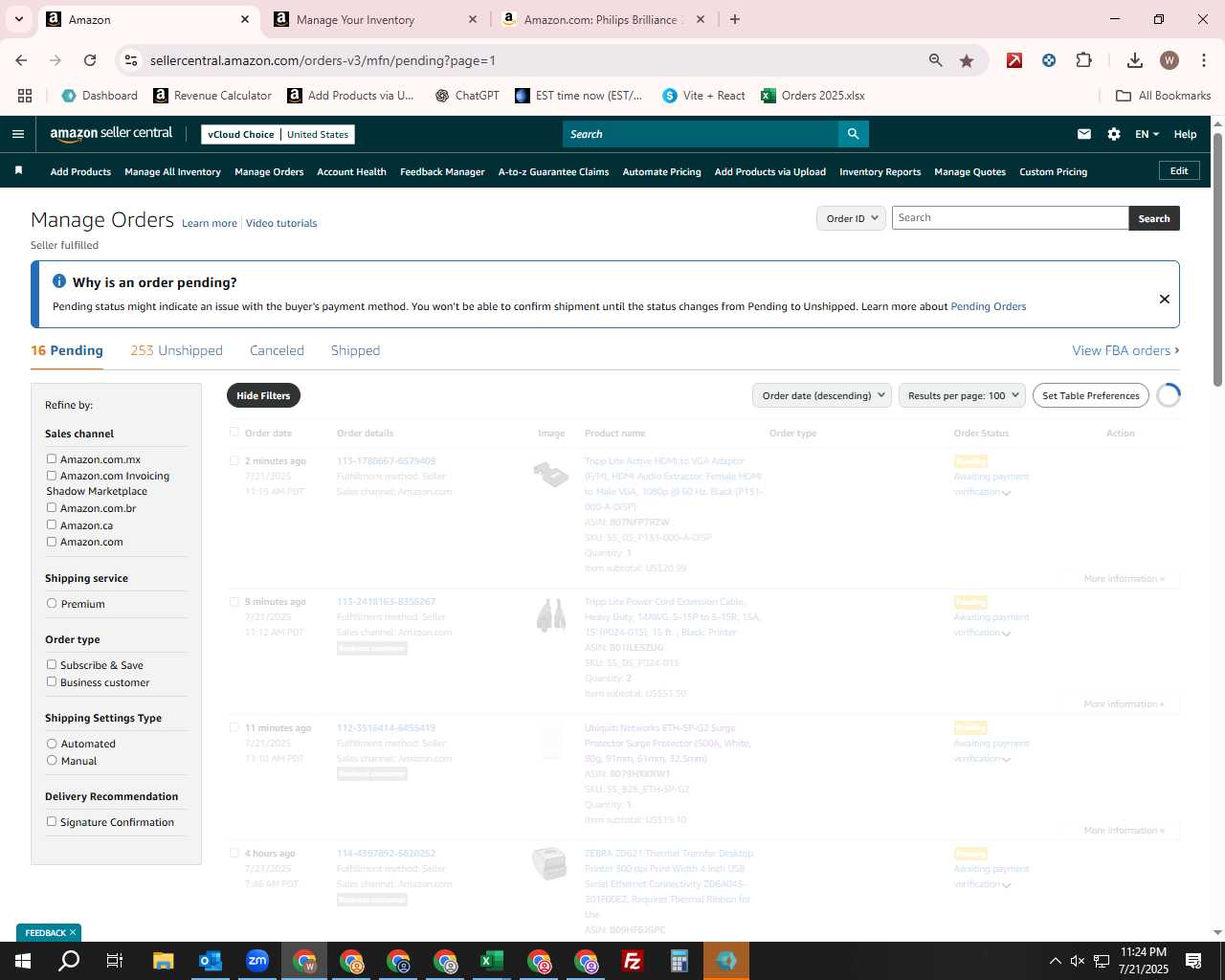
Task: Open the red Adobe Acrobat extension icon
Action: 1014,60
